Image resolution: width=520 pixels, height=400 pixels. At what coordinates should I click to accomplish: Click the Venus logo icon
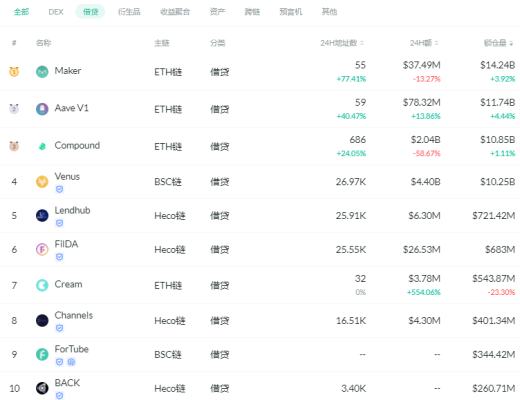point(42,182)
